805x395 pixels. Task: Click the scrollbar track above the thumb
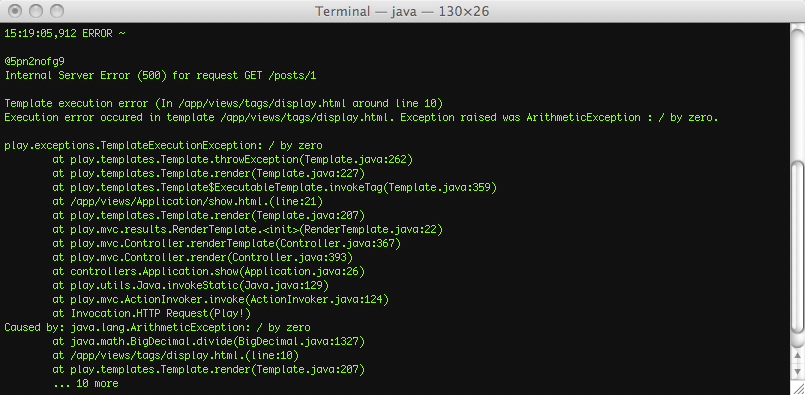point(797,91)
